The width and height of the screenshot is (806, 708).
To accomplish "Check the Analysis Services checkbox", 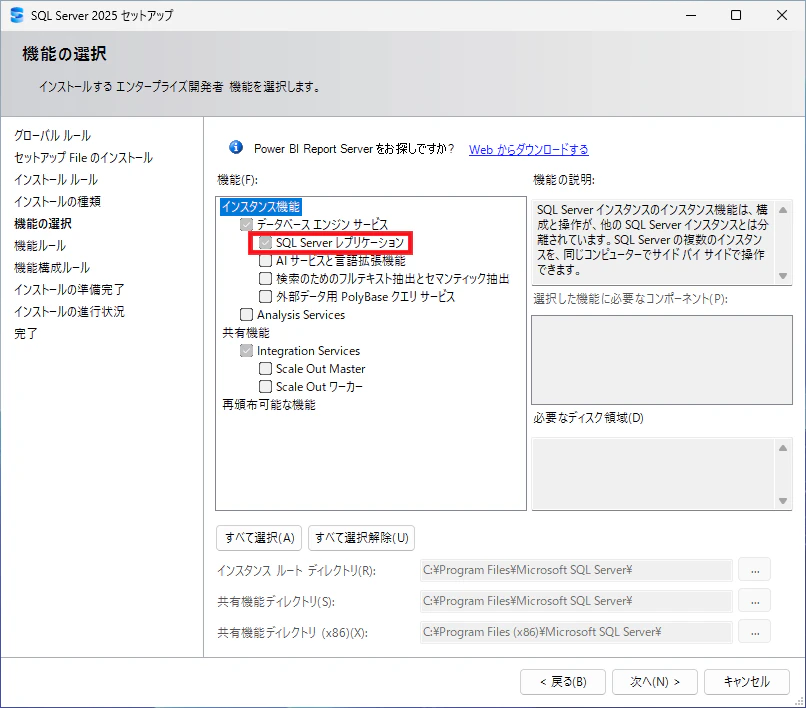I will point(247,315).
